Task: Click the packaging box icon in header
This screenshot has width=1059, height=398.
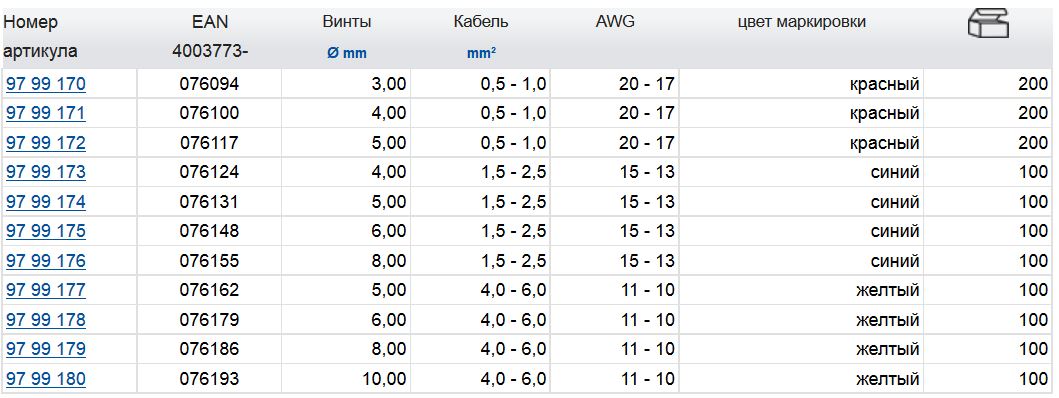Action: click(x=988, y=24)
